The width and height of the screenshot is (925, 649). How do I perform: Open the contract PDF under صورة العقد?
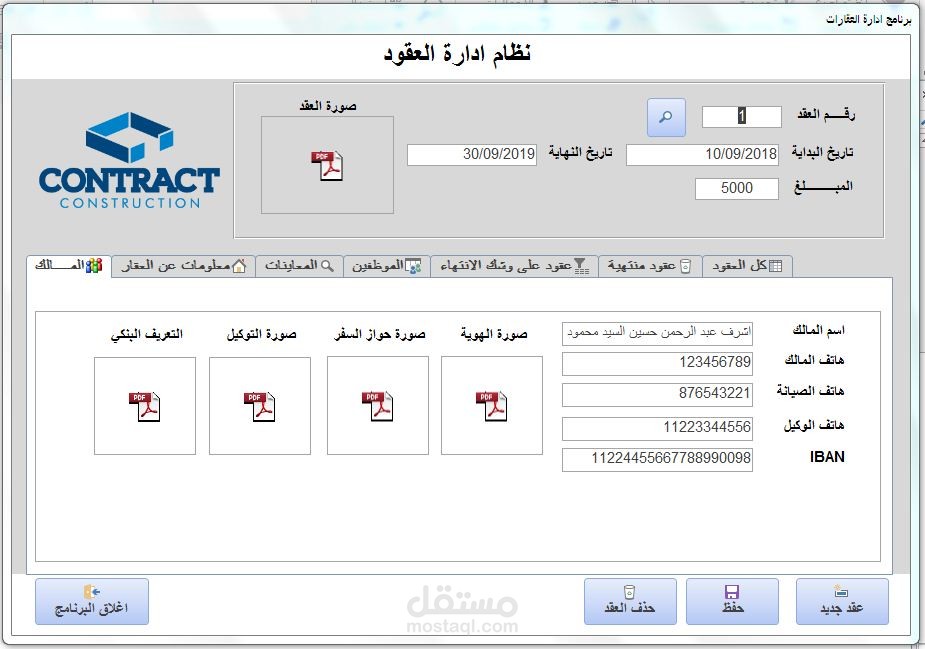328,166
